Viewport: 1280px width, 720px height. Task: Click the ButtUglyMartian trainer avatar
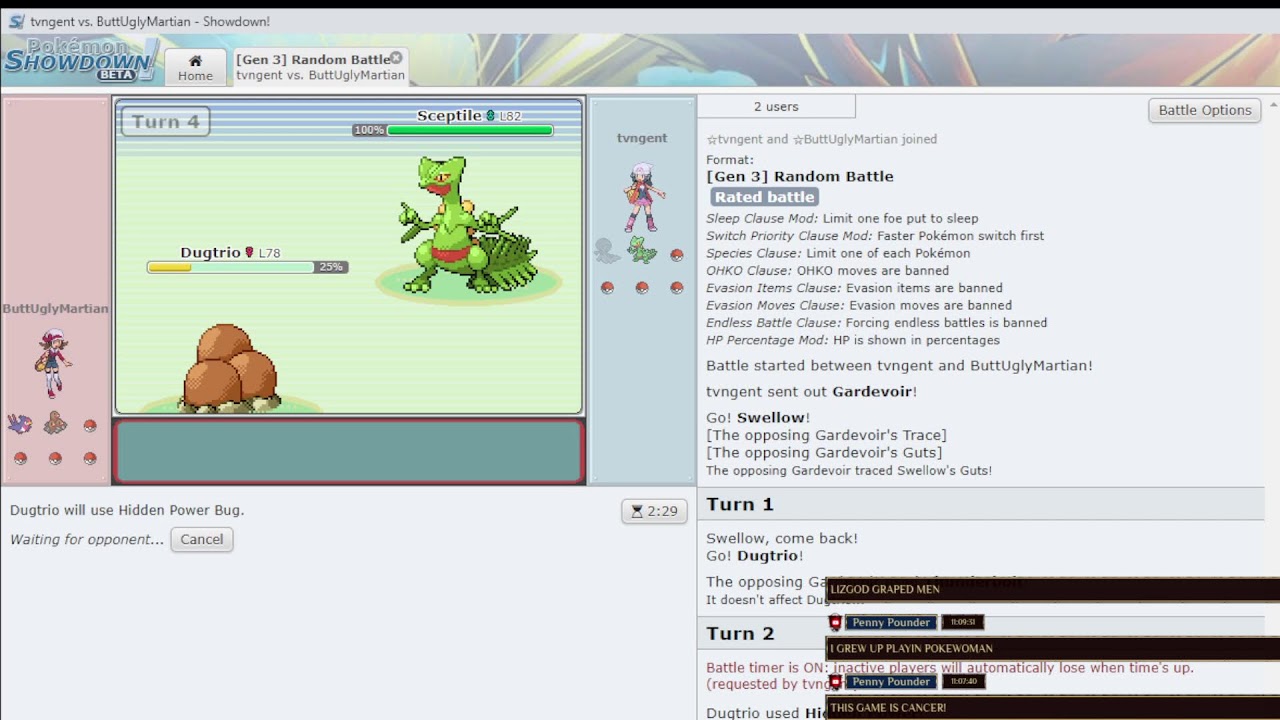click(x=52, y=362)
